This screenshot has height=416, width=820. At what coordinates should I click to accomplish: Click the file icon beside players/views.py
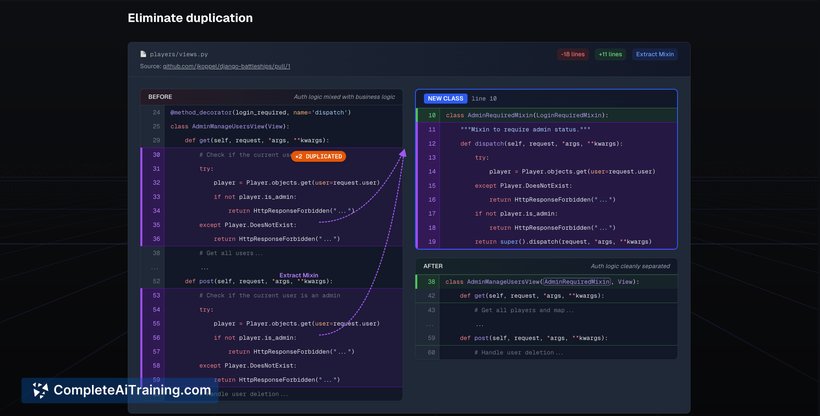point(143,54)
